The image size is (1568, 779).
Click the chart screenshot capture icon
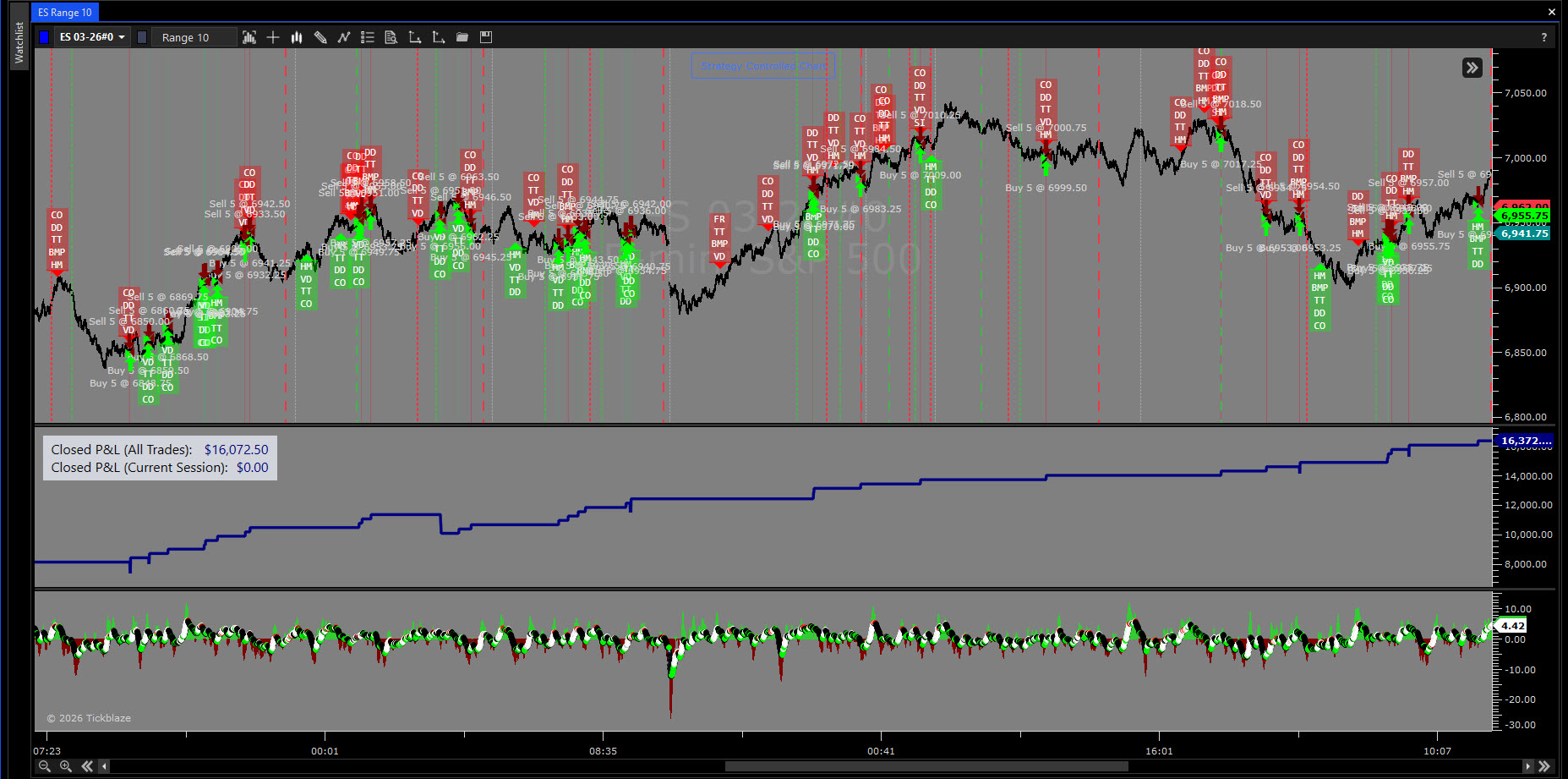[249, 37]
